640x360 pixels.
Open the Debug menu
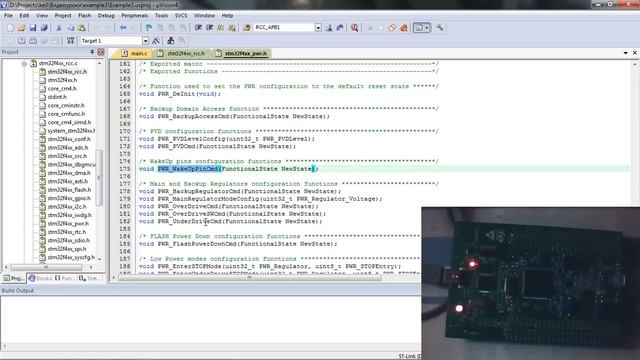click(106, 16)
